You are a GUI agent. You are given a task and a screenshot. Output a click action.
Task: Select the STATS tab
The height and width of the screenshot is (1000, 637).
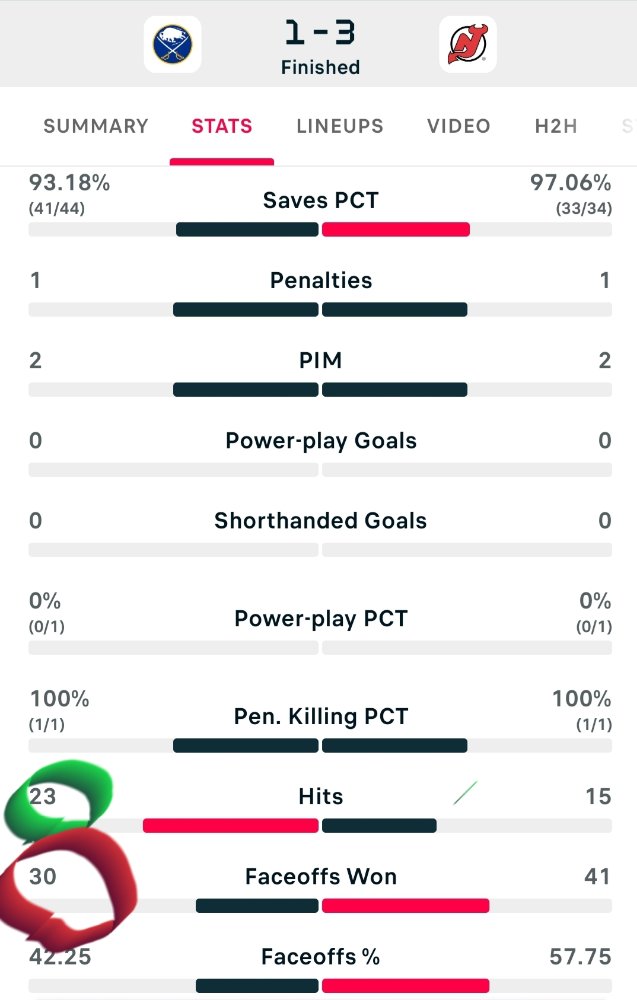tap(222, 126)
